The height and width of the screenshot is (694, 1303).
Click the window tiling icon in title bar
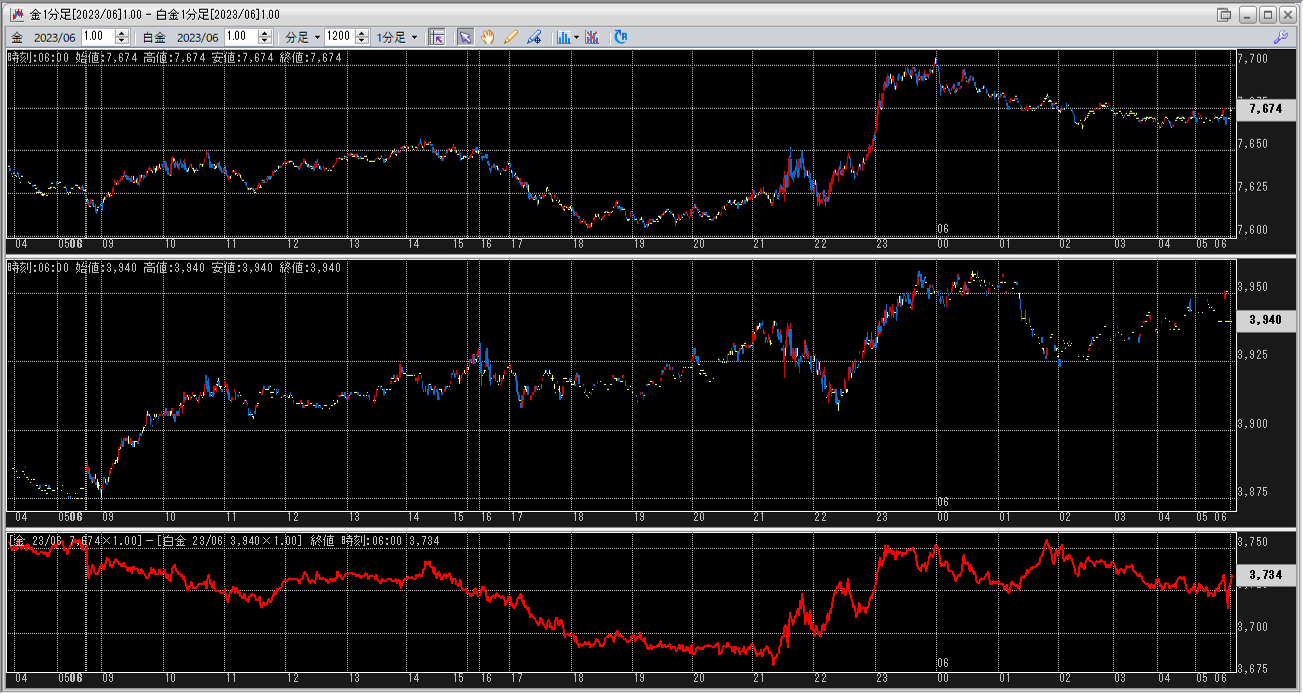coord(1224,15)
